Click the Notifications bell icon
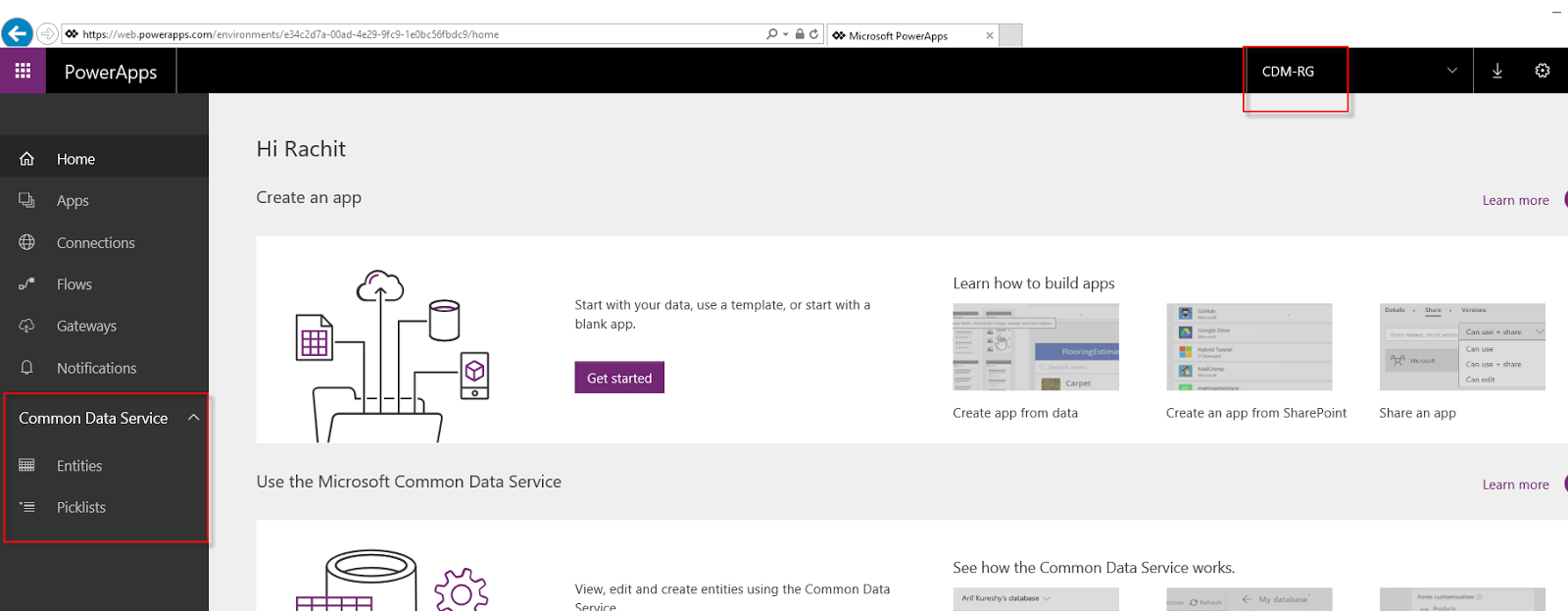This screenshot has width=1568, height=611. click(x=27, y=368)
